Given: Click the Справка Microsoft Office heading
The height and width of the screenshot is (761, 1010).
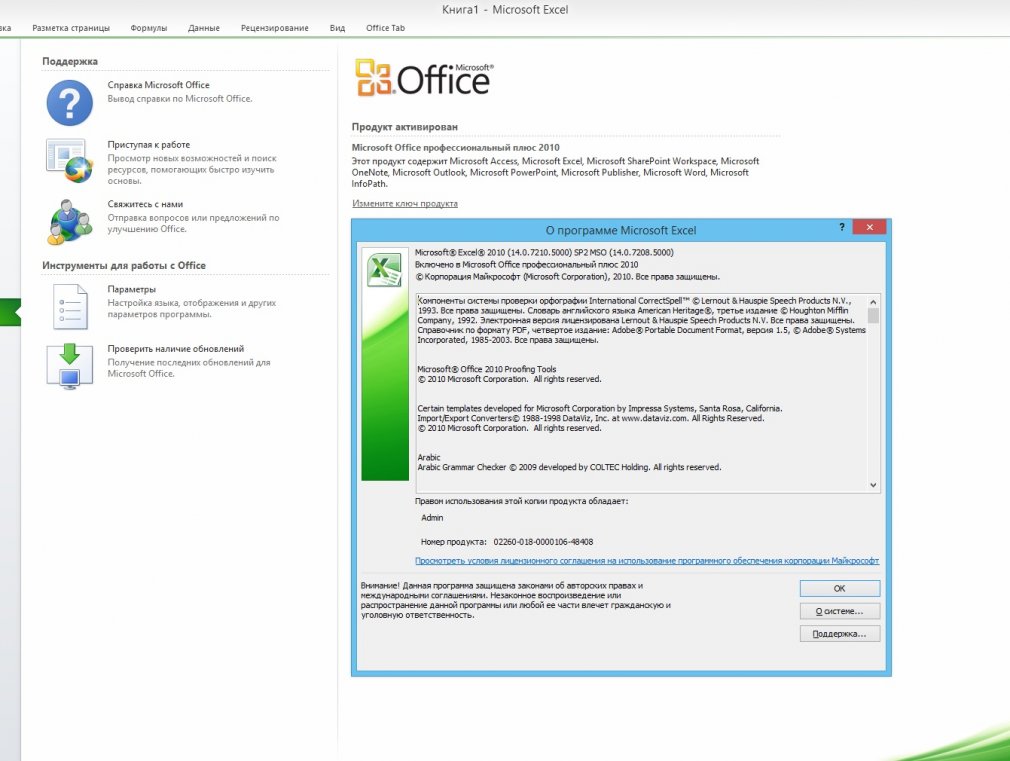Looking at the screenshot, I should (158, 85).
